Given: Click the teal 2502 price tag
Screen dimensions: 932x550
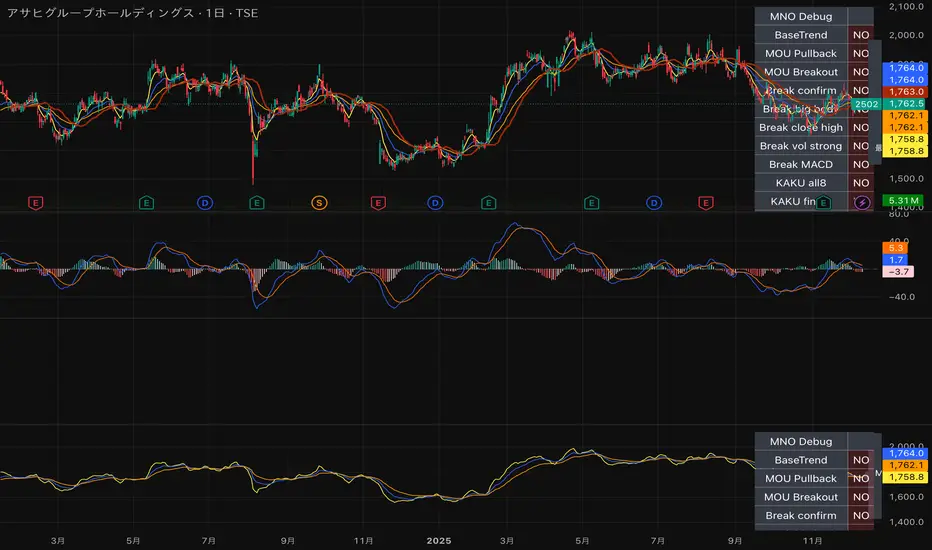Looking at the screenshot, I should click(x=867, y=103).
